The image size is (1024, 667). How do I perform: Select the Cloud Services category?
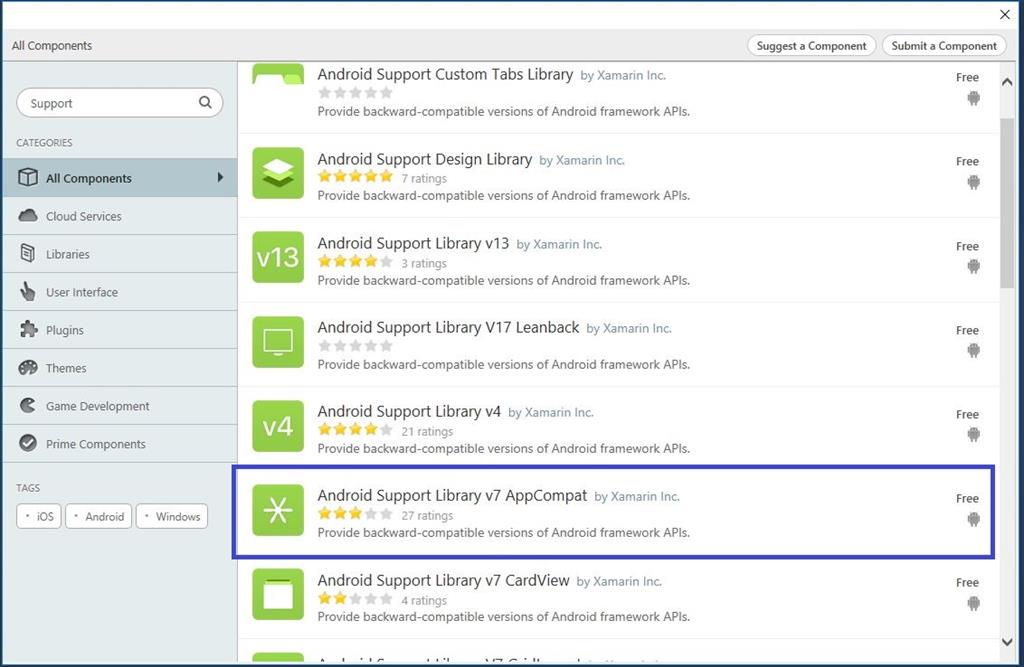pos(120,216)
